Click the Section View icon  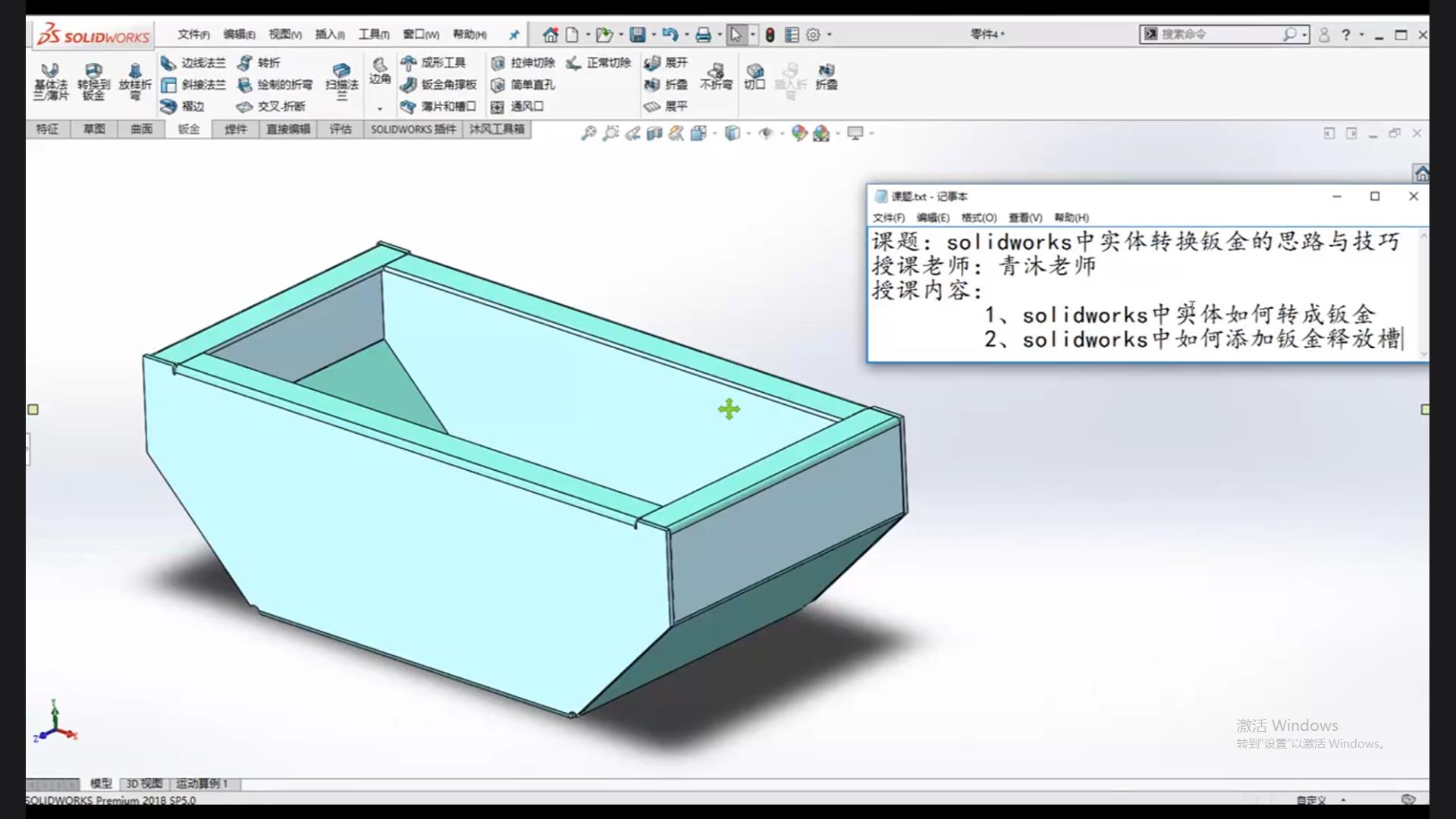(654, 134)
